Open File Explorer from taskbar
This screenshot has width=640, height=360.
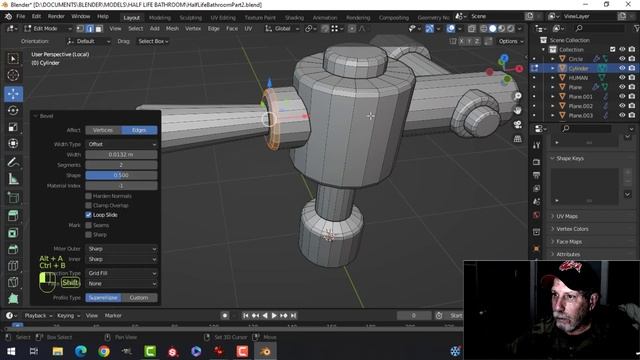57,351
